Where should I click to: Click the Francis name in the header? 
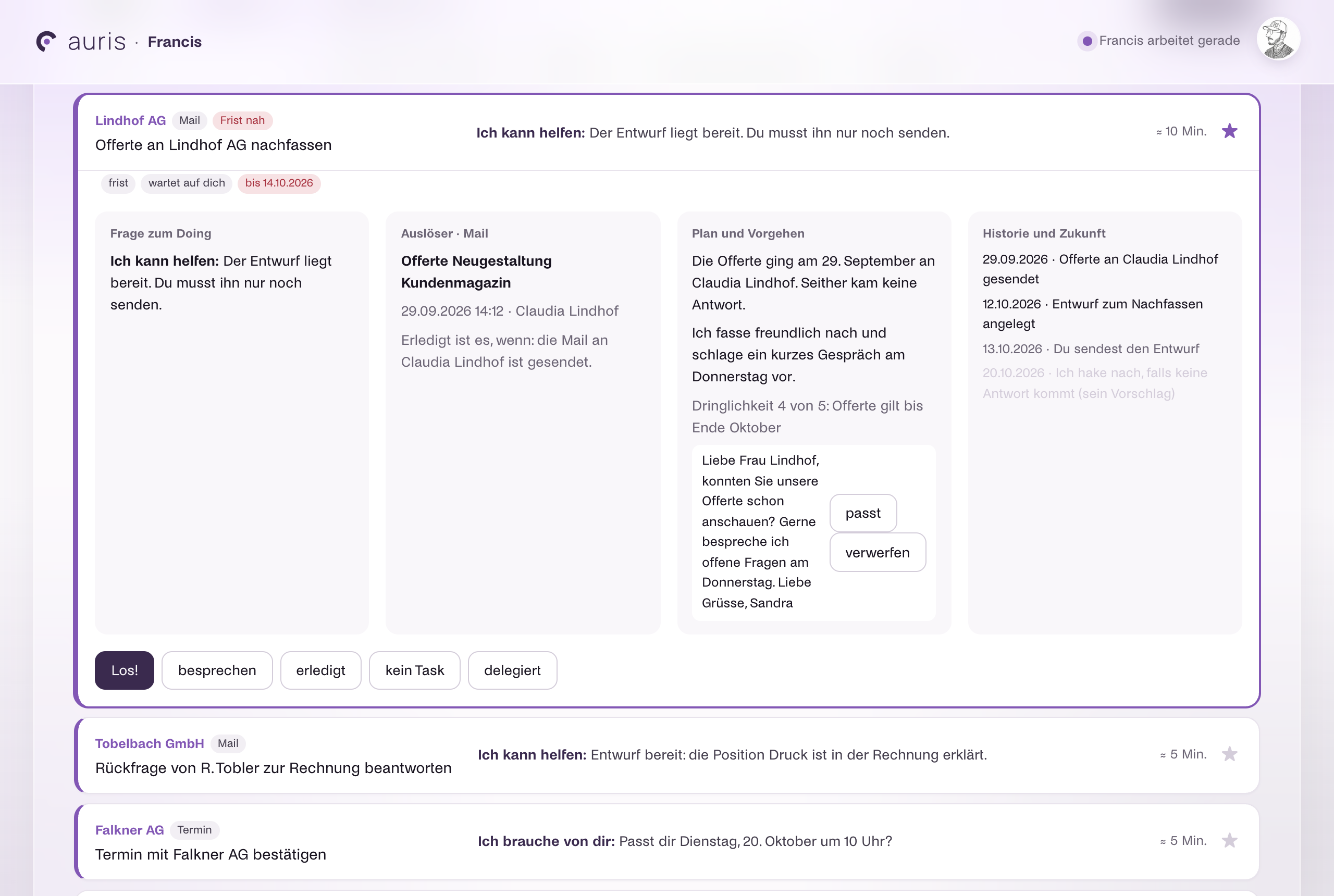[175, 42]
